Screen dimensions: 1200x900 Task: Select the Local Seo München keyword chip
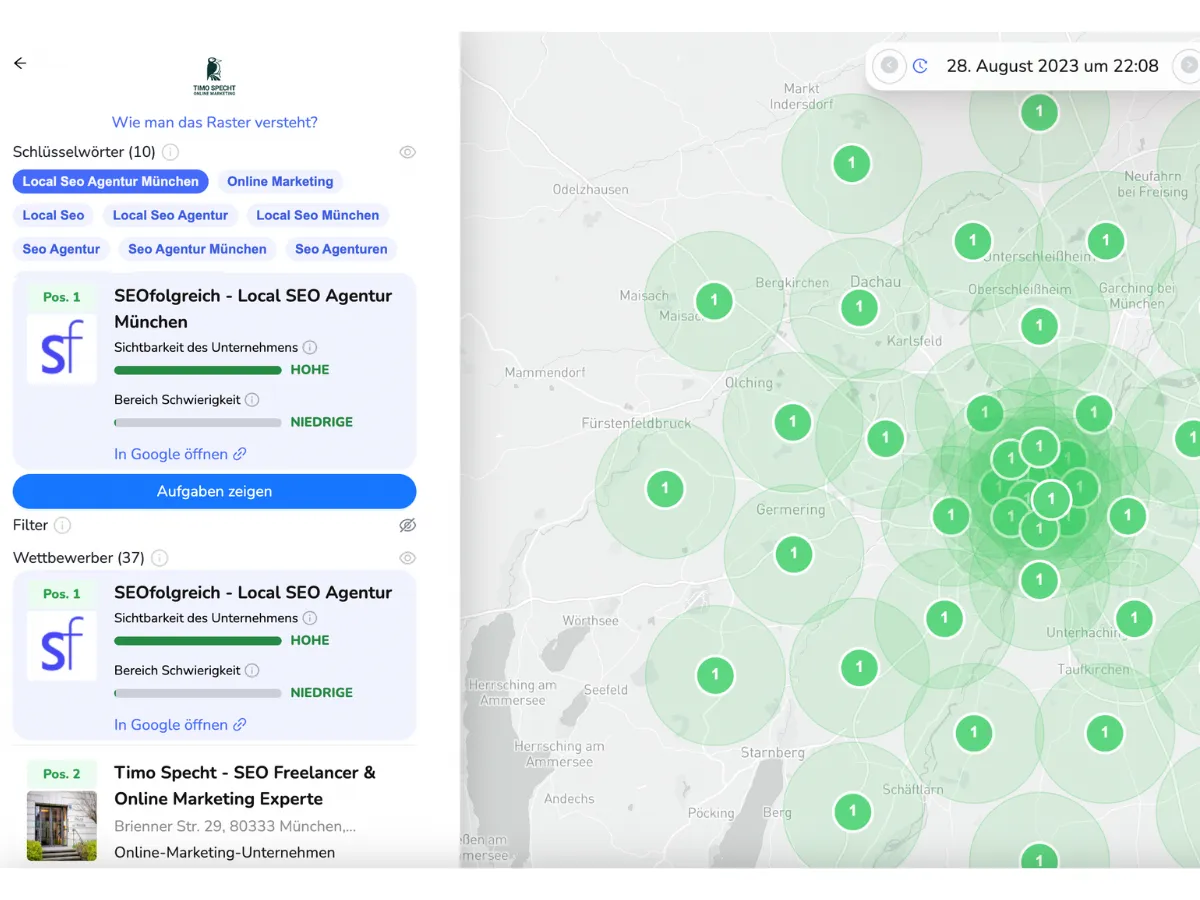(317, 215)
